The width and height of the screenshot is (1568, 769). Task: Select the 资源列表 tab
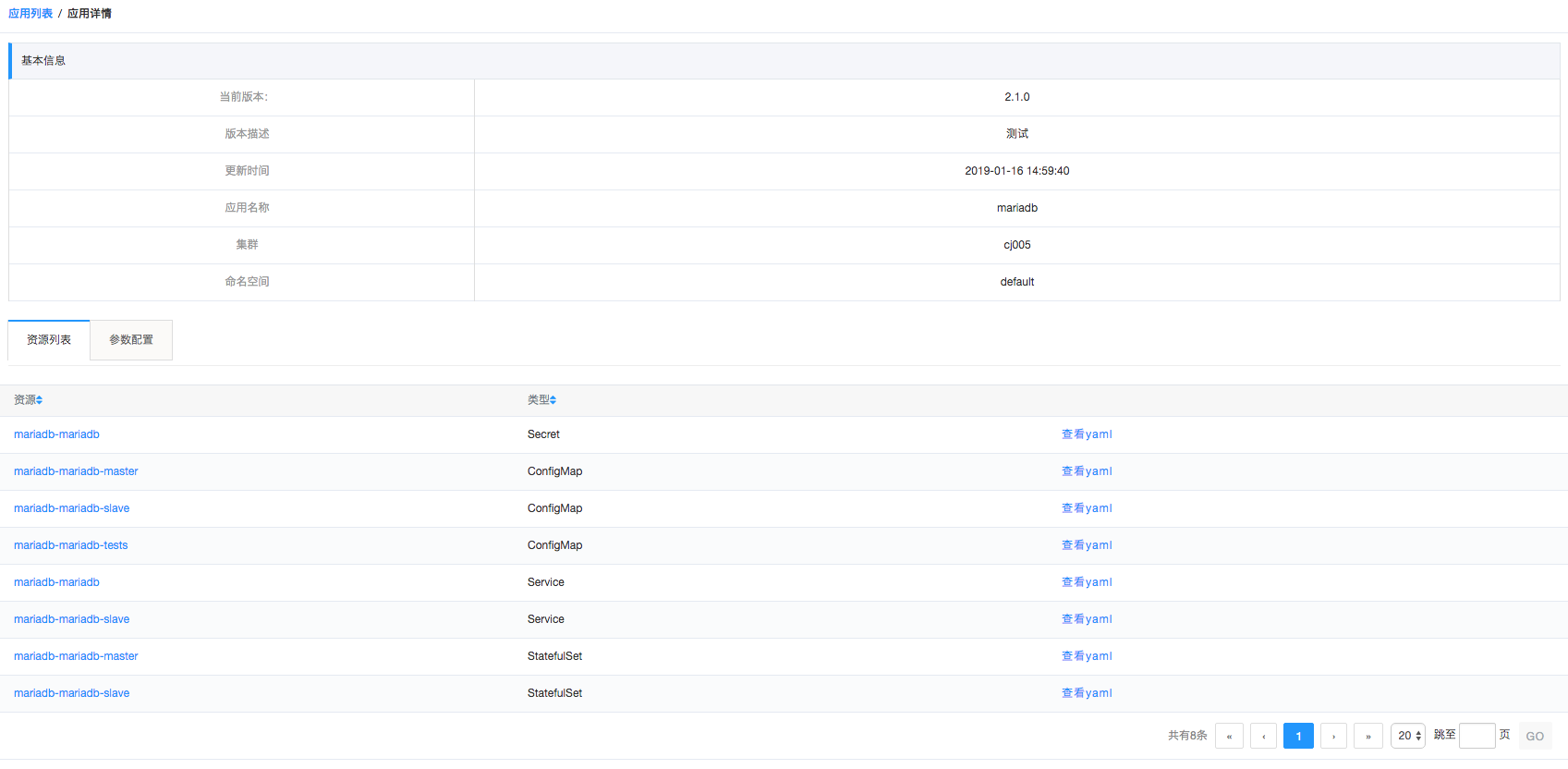click(x=49, y=340)
